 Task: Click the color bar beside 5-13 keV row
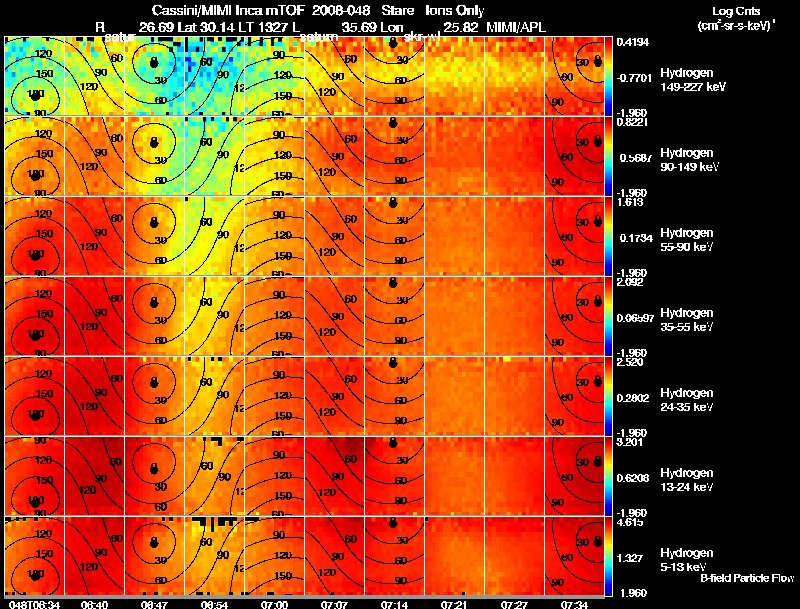608,556
